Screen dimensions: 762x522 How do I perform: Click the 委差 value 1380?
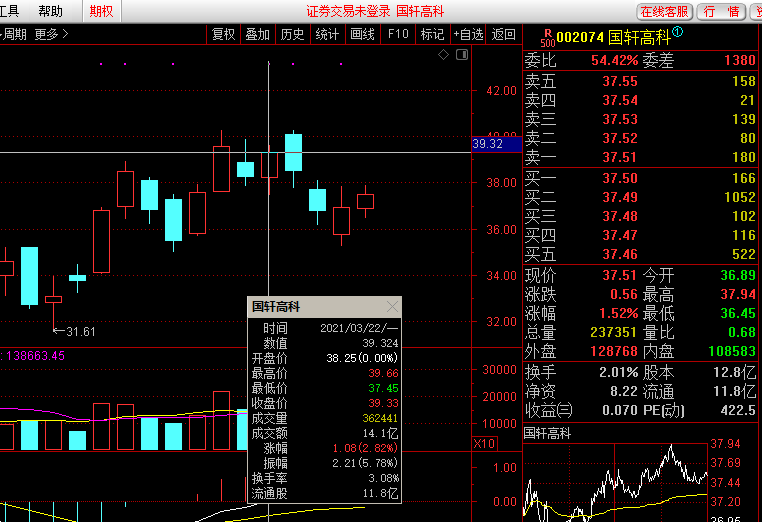[x=740, y=61]
